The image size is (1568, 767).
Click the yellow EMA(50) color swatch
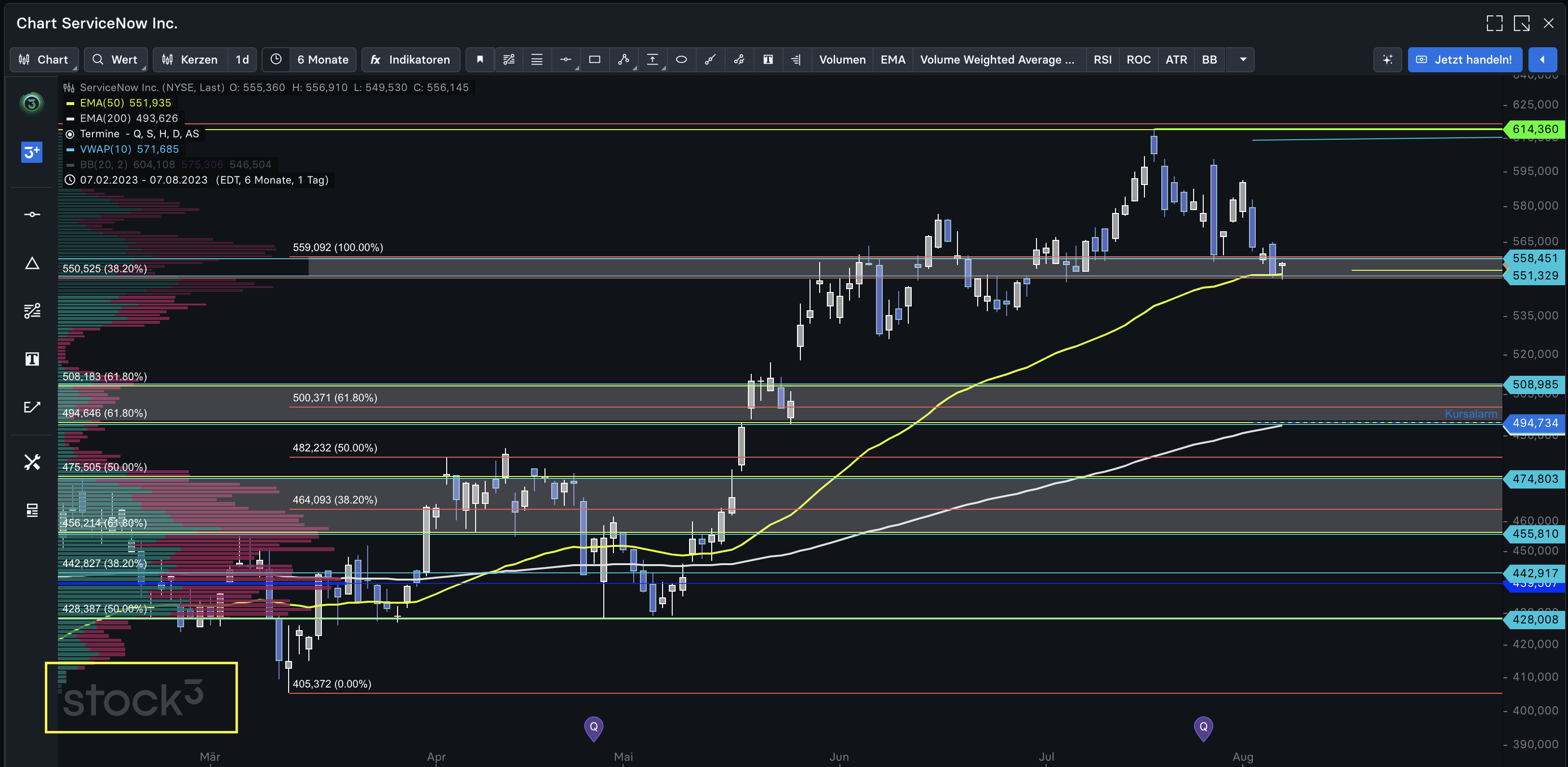coord(70,104)
